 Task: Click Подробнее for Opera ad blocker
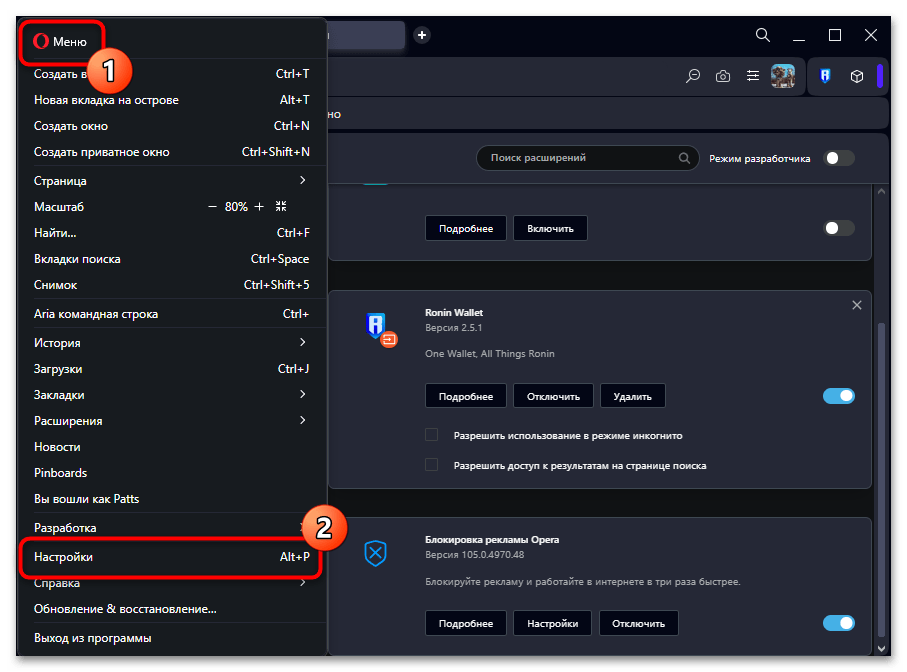466,623
